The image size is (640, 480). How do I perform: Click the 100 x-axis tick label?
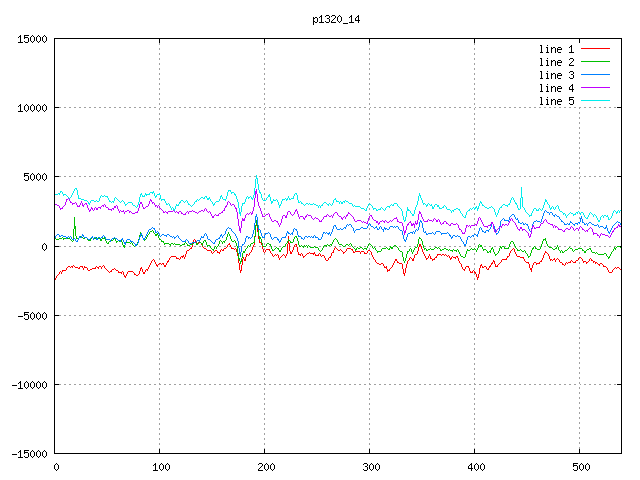pyautogui.click(x=160, y=467)
